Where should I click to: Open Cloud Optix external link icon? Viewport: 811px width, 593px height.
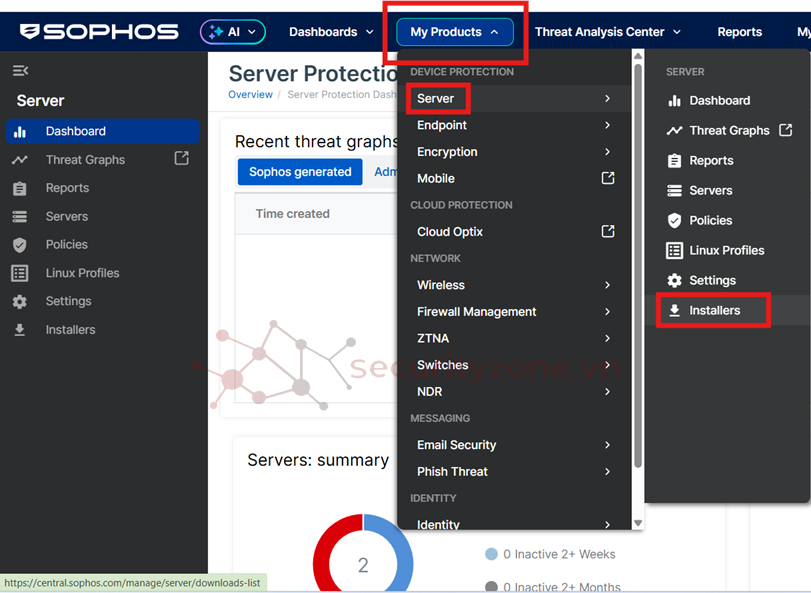tap(607, 231)
